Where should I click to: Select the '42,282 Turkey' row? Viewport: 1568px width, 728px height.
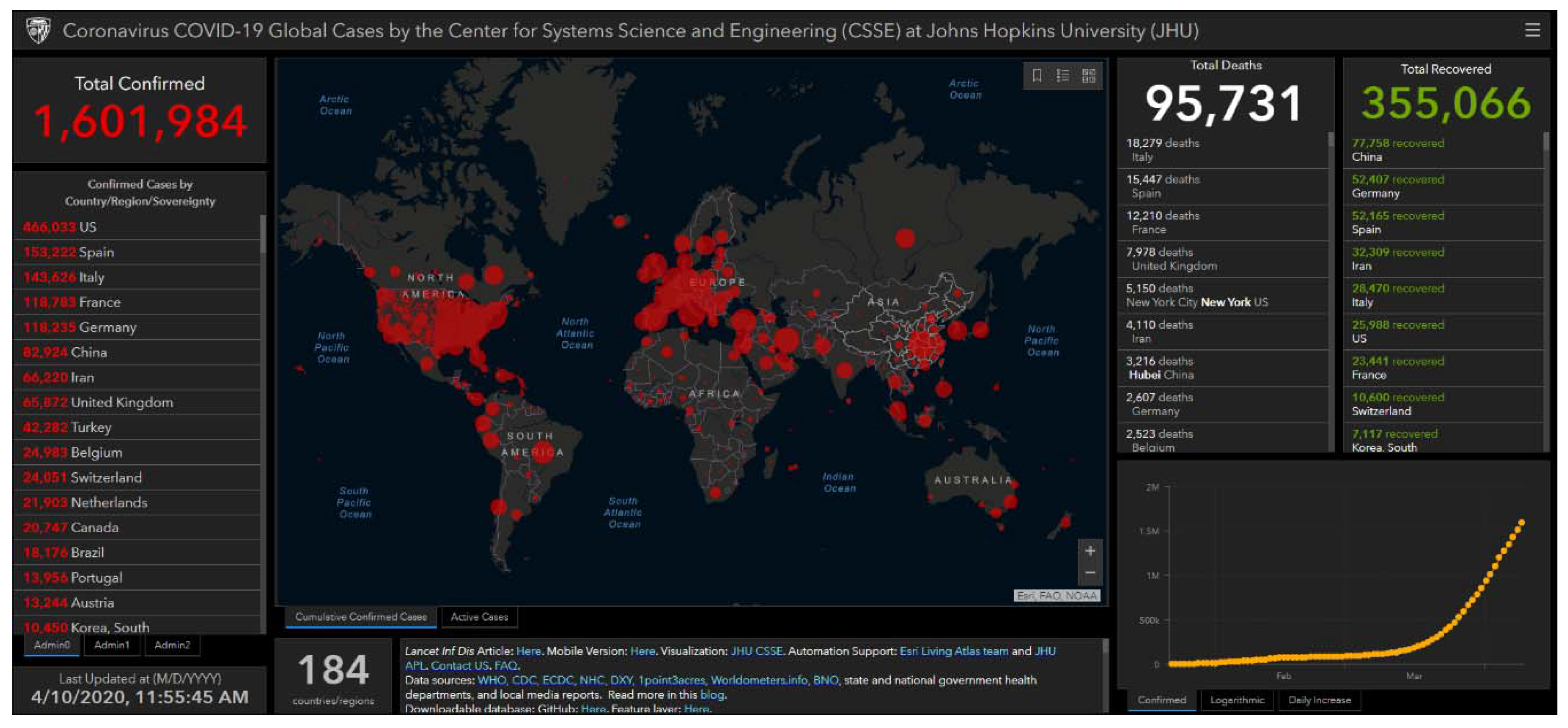(x=137, y=427)
